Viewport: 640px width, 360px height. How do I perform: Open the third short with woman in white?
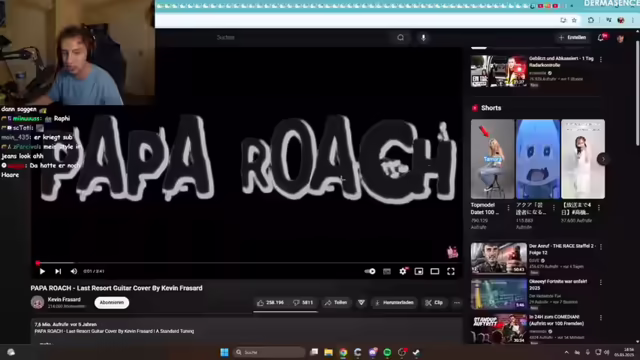click(583, 159)
